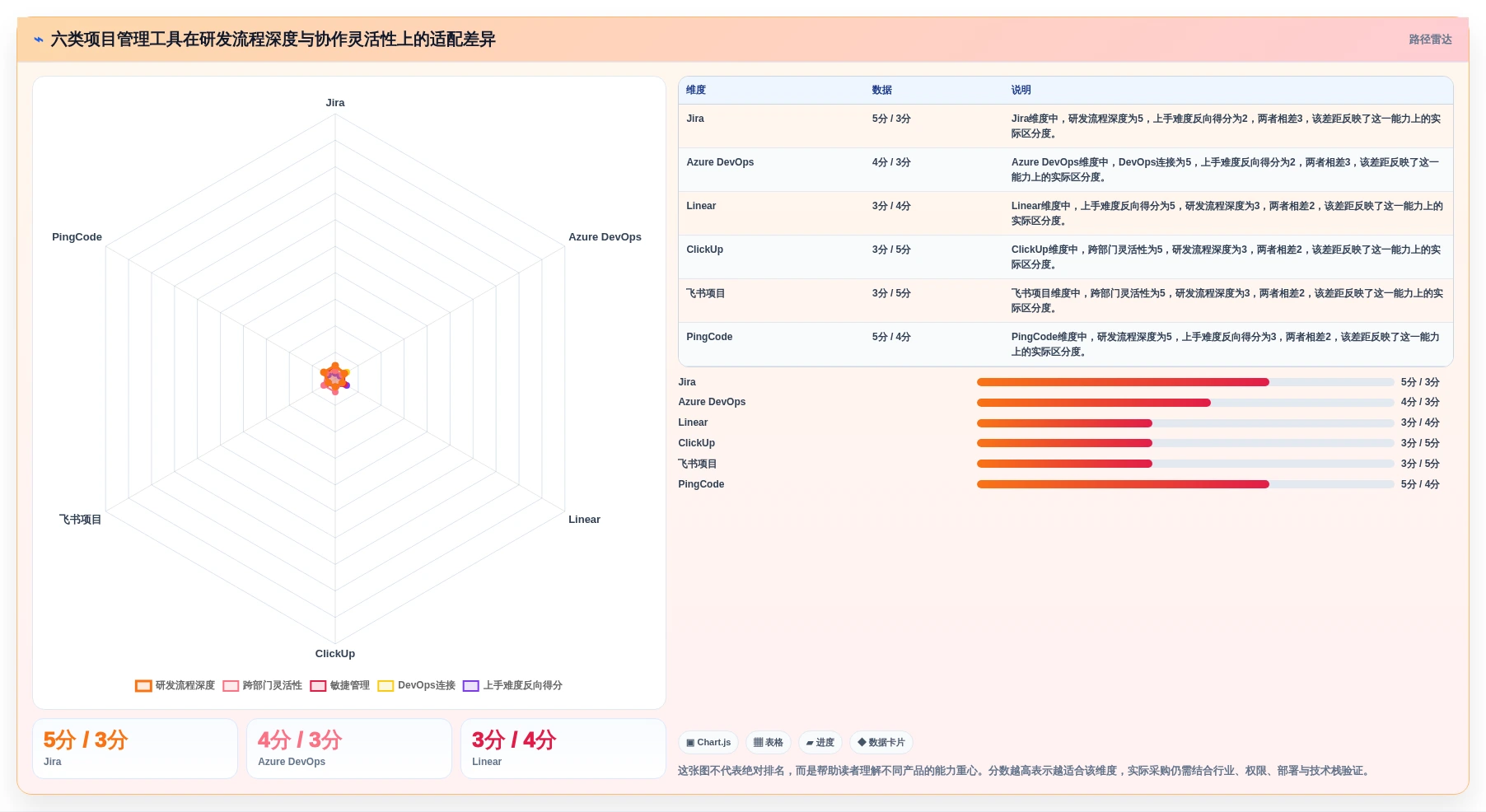The image size is (1486, 812).
Task: Click the footnote text about 绝对排名
Action: tap(1025, 771)
